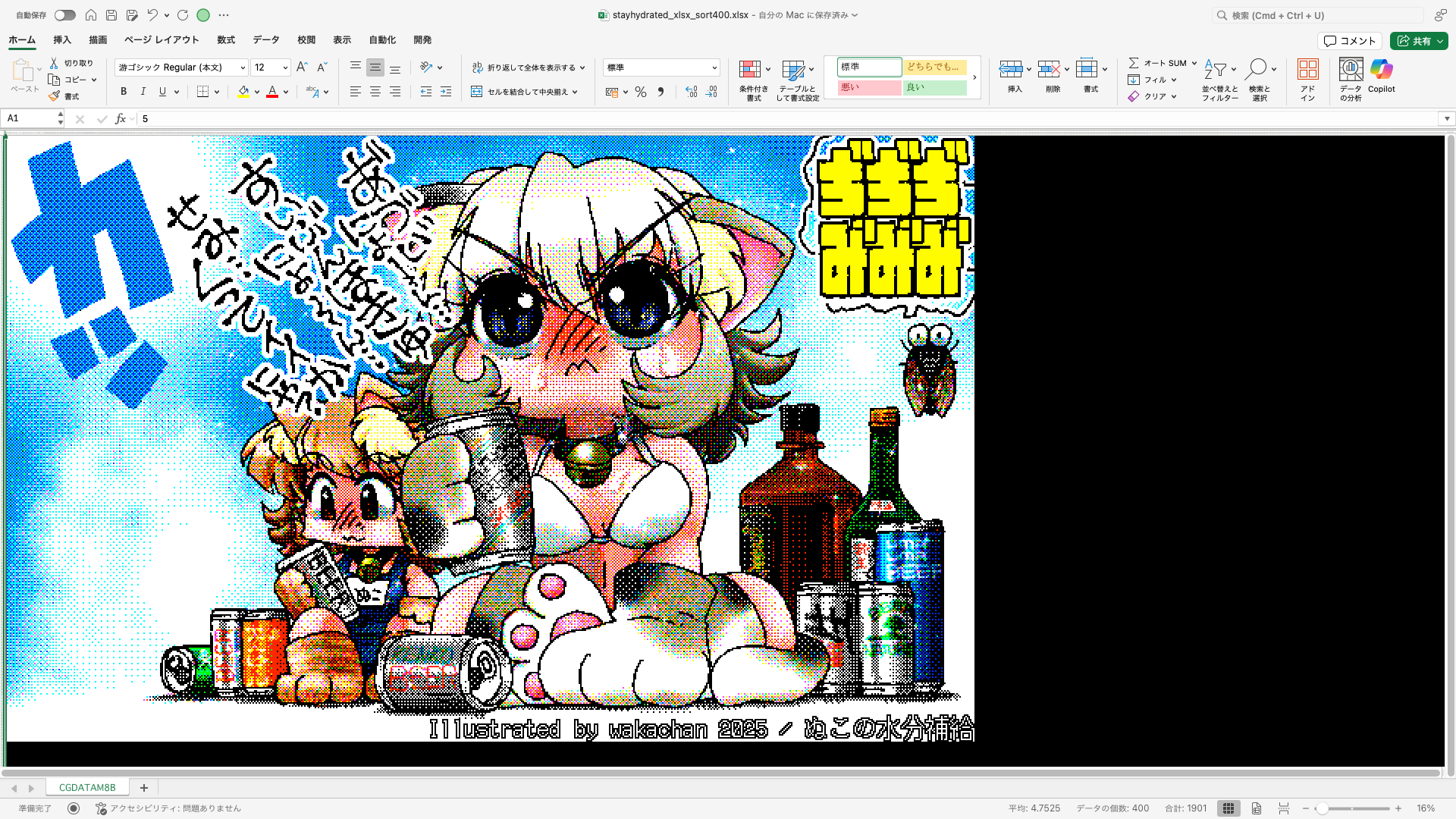Click the Cut (切り取り) scissors icon
The width and height of the screenshot is (1456, 819).
[54, 63]
